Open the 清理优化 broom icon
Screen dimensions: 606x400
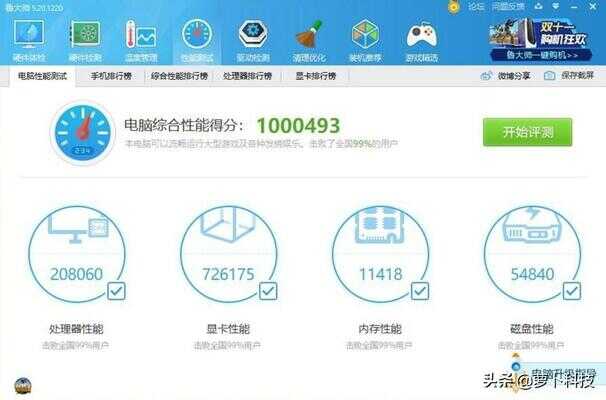tap(309, 34)
